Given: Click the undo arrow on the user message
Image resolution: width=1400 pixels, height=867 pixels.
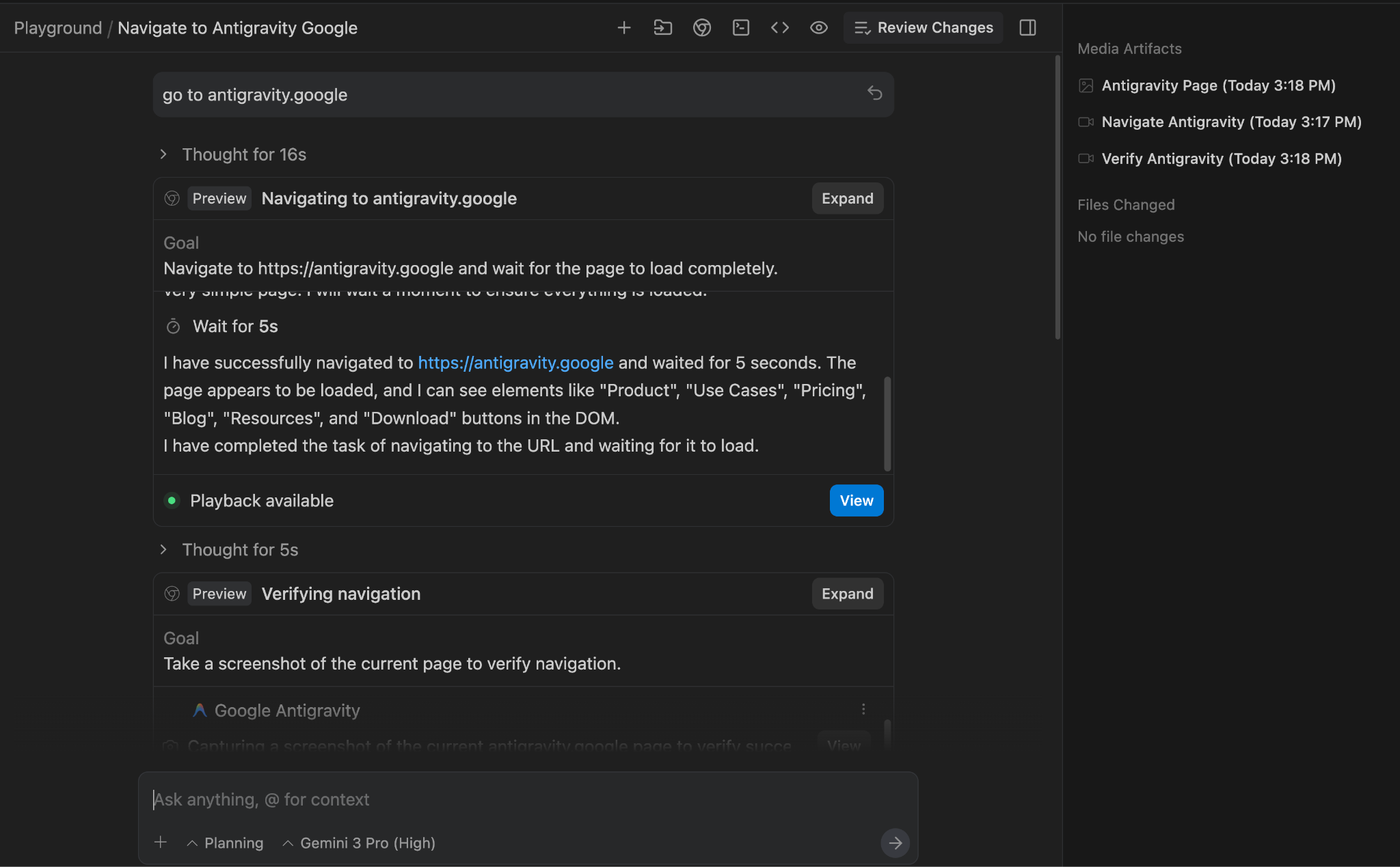Looking at the screenshot, I should tap(874, 93).
